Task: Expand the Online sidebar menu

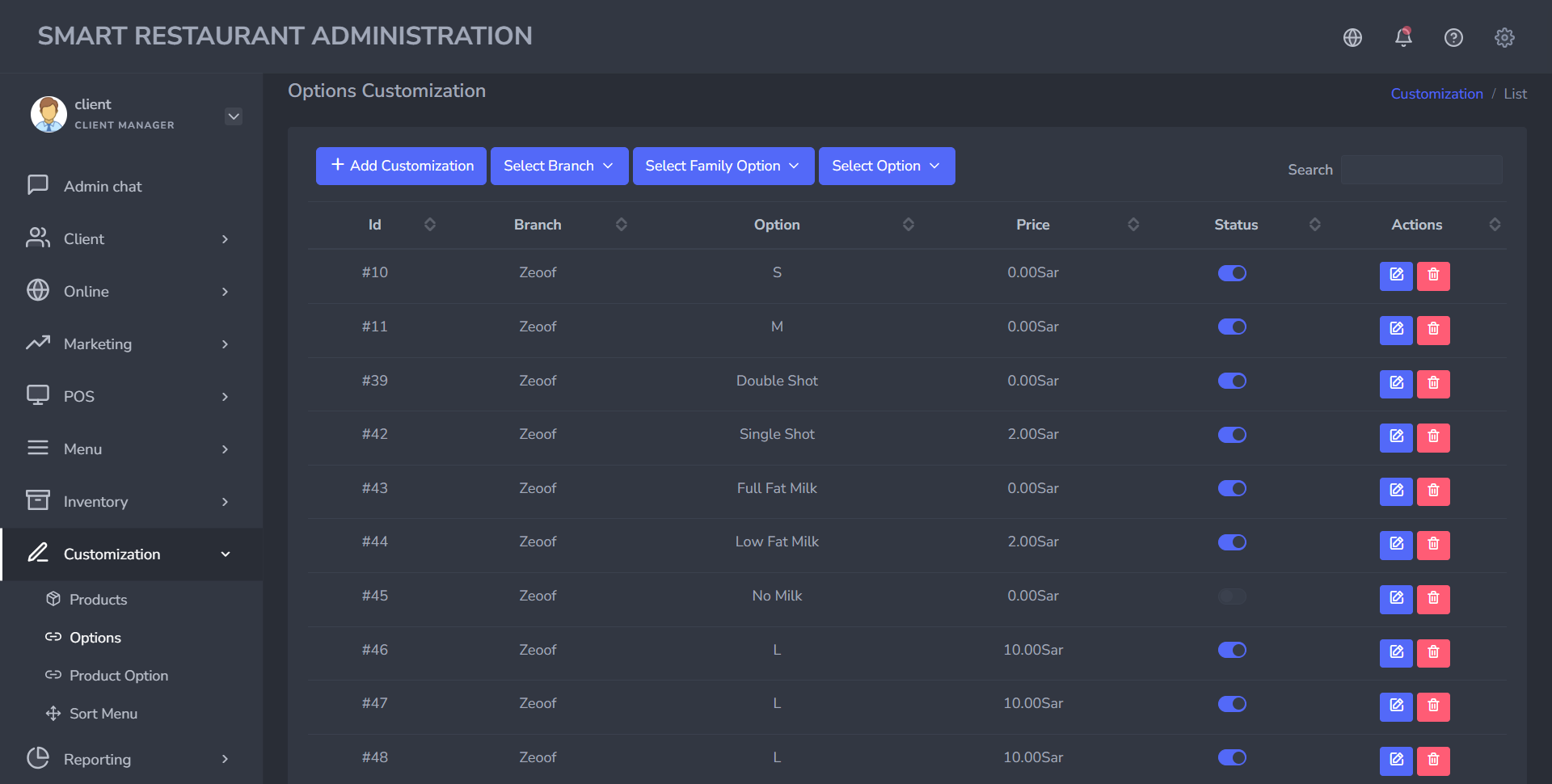Action: 131,292
